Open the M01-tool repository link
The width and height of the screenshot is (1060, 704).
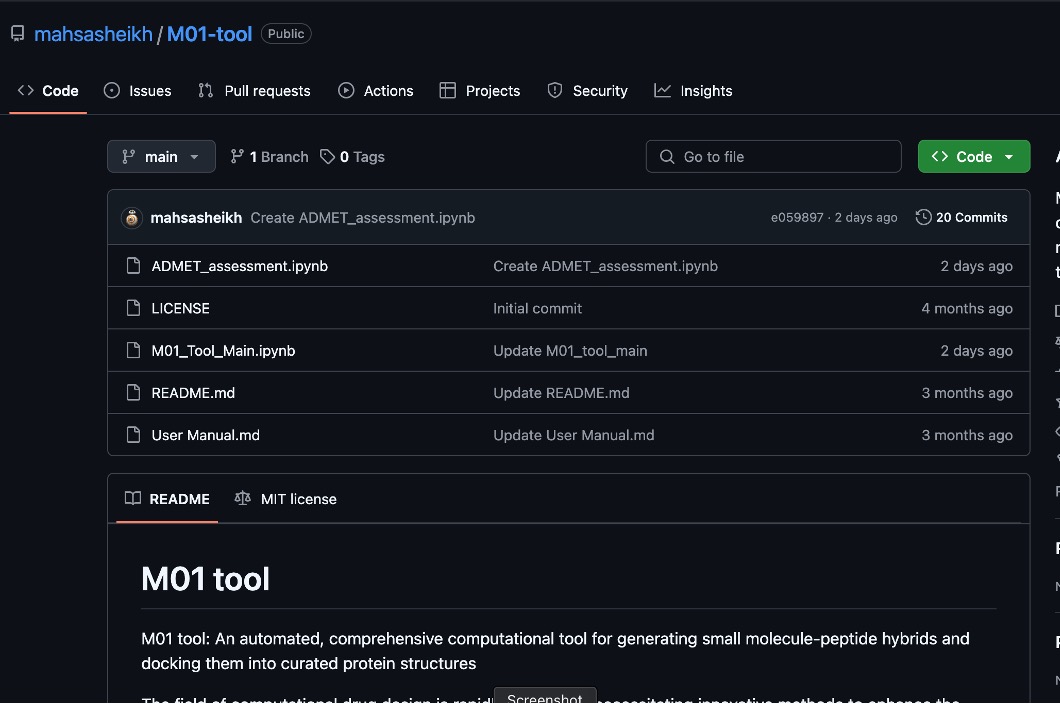(209, 34)
